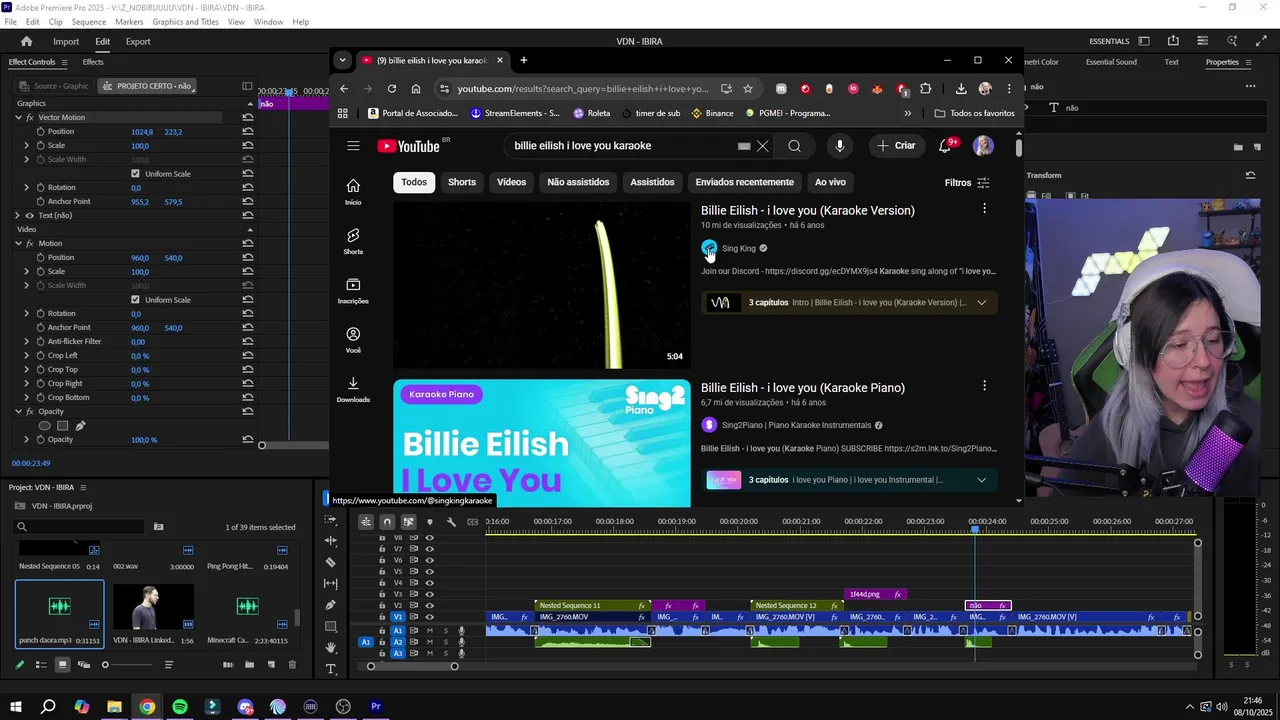This screenshot has height=720, width=1280.
Task: Open Sort Icons menu in Project panel
Action: 168,665
